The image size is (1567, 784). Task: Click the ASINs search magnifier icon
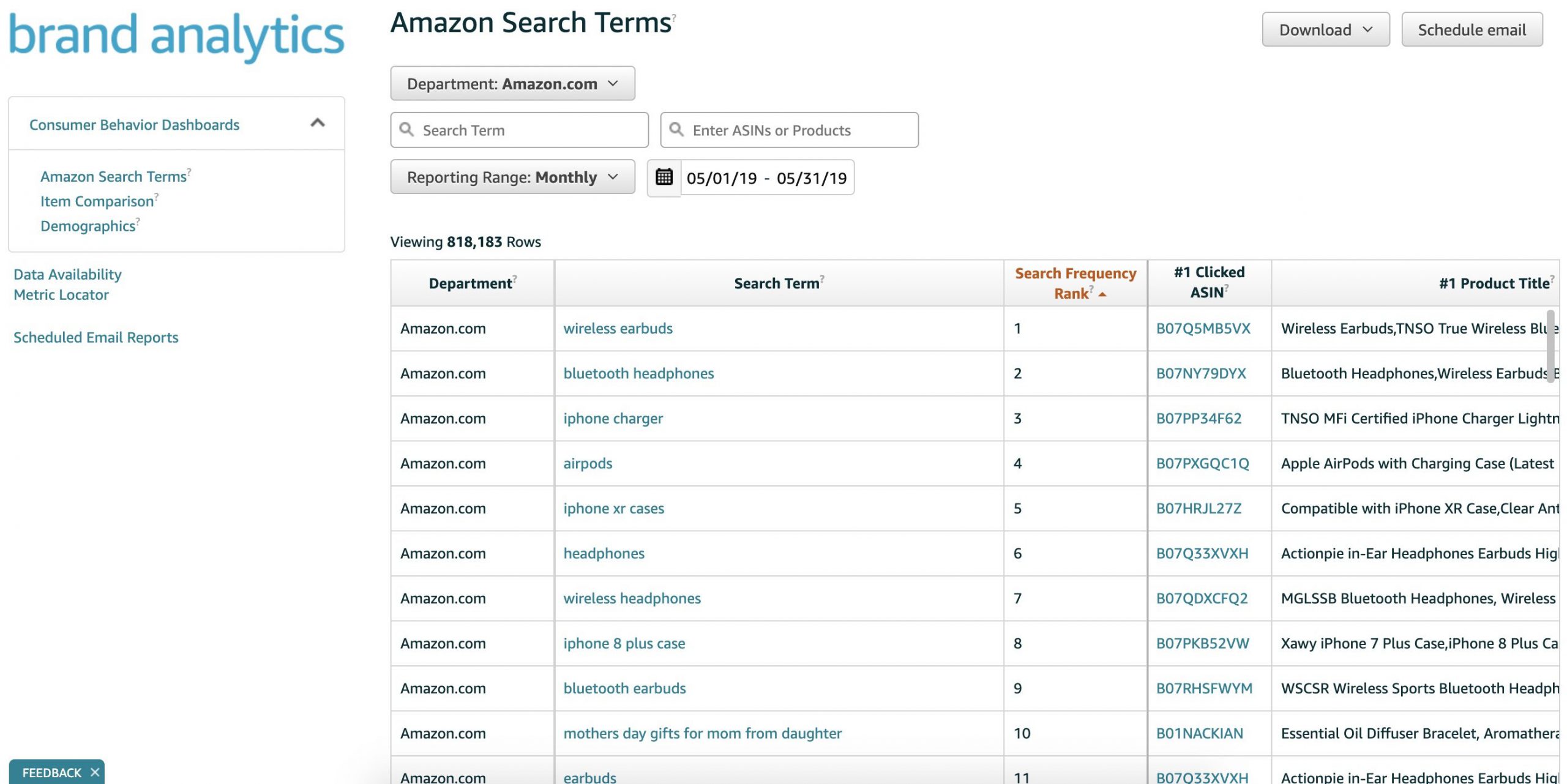(x=676, y=129)
